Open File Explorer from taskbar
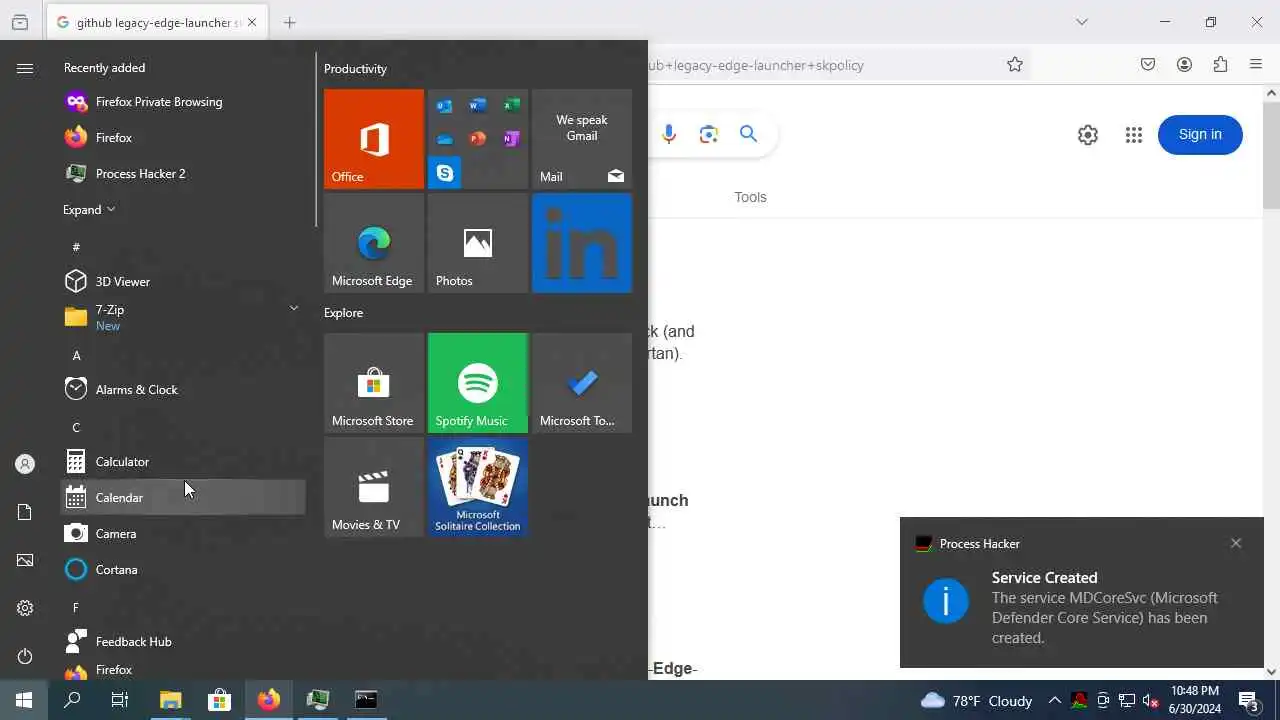 171,700
